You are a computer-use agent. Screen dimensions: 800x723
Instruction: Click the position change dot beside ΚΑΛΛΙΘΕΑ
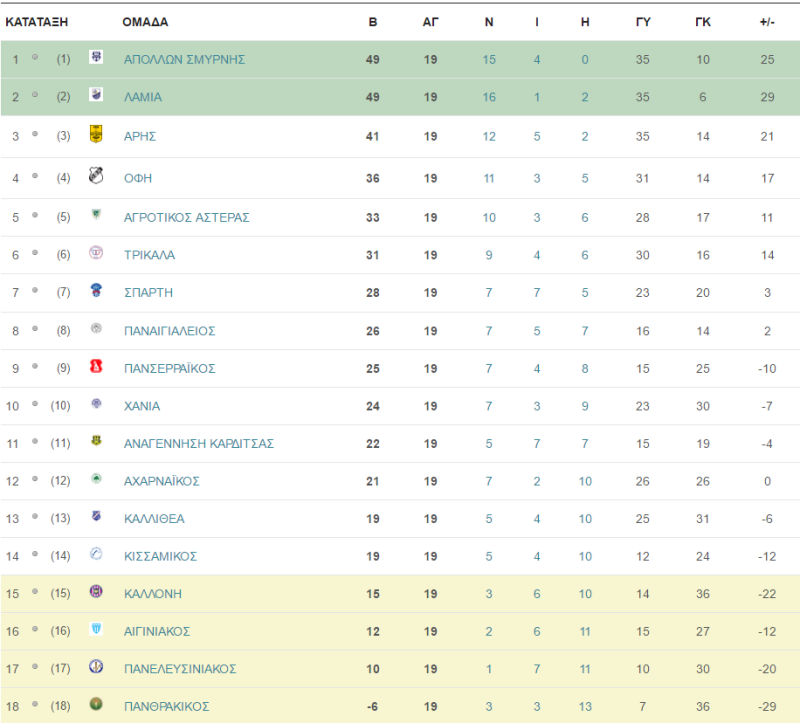coord(35,516)
